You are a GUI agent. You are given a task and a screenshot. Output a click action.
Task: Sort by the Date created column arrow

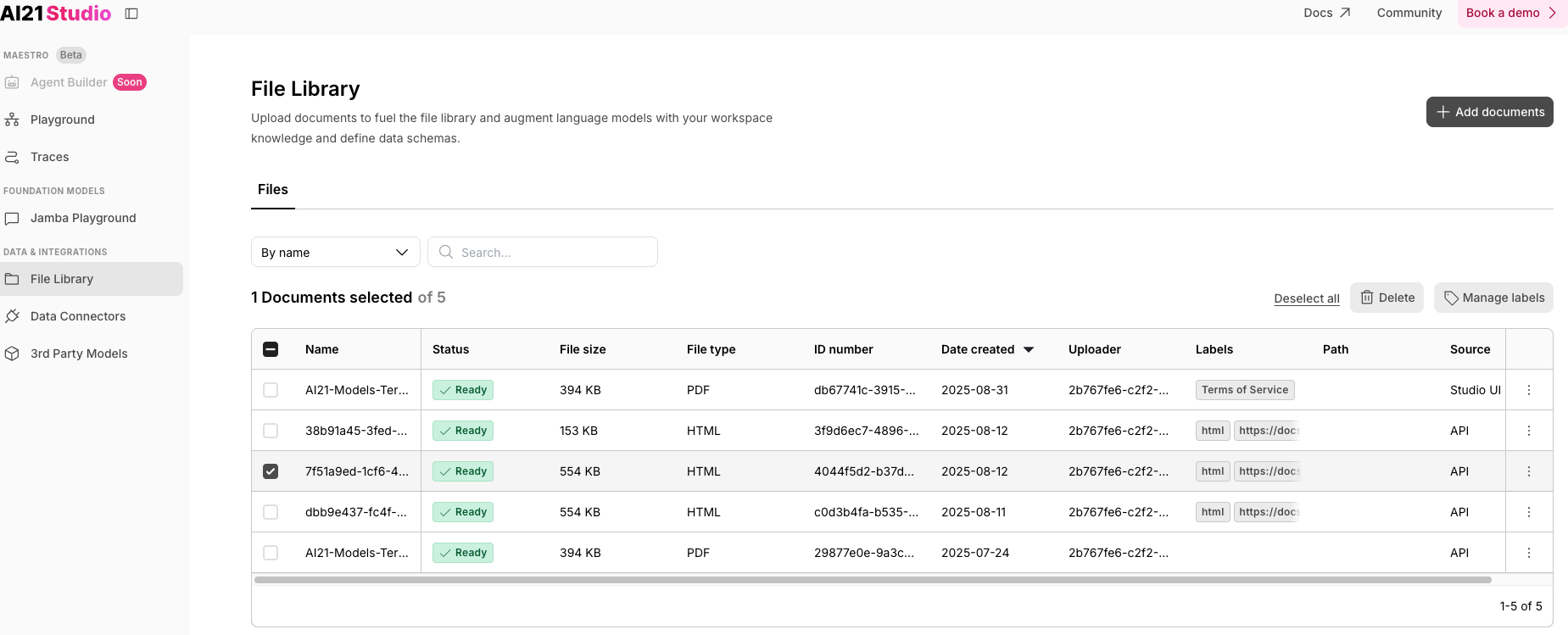[x=1029, y=349]
